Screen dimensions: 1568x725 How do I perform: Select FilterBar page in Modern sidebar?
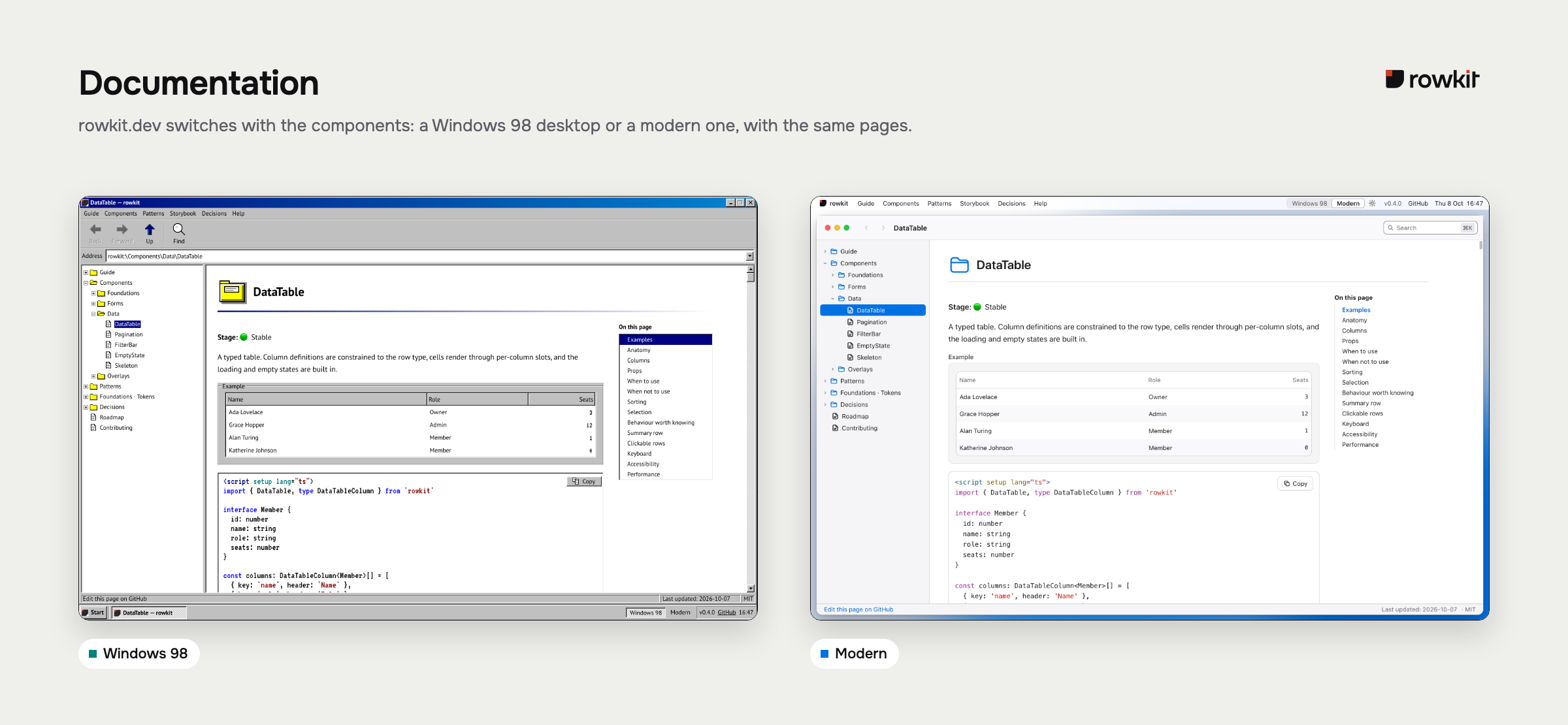[x=868, y=334]
